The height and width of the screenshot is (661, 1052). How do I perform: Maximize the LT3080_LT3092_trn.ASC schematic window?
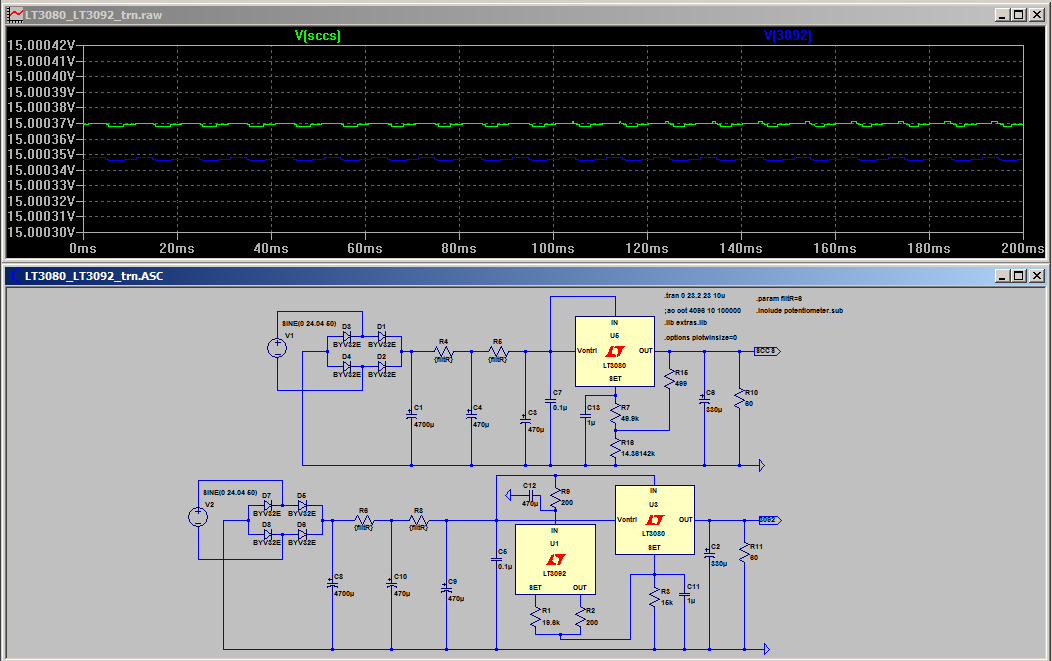coord(1018,276)
